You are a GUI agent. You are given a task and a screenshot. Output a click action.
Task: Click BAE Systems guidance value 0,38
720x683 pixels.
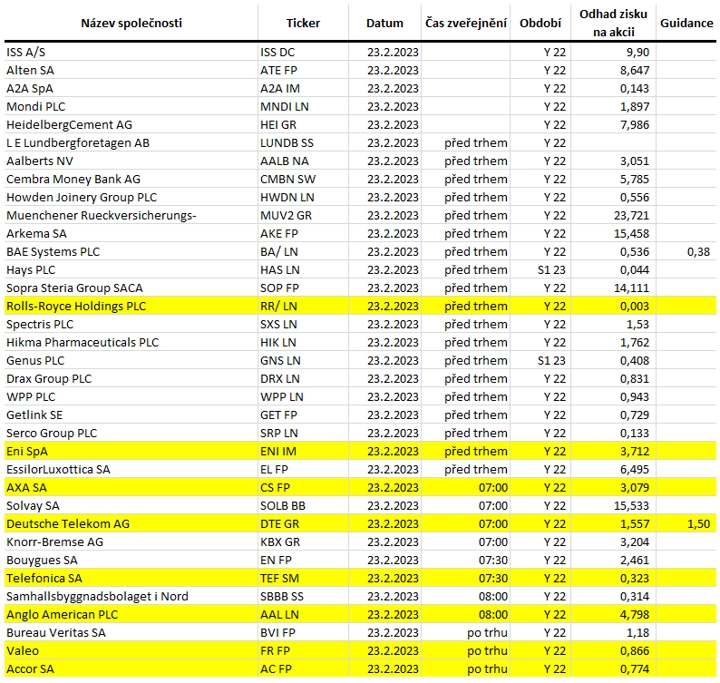[x=698, y=252]
